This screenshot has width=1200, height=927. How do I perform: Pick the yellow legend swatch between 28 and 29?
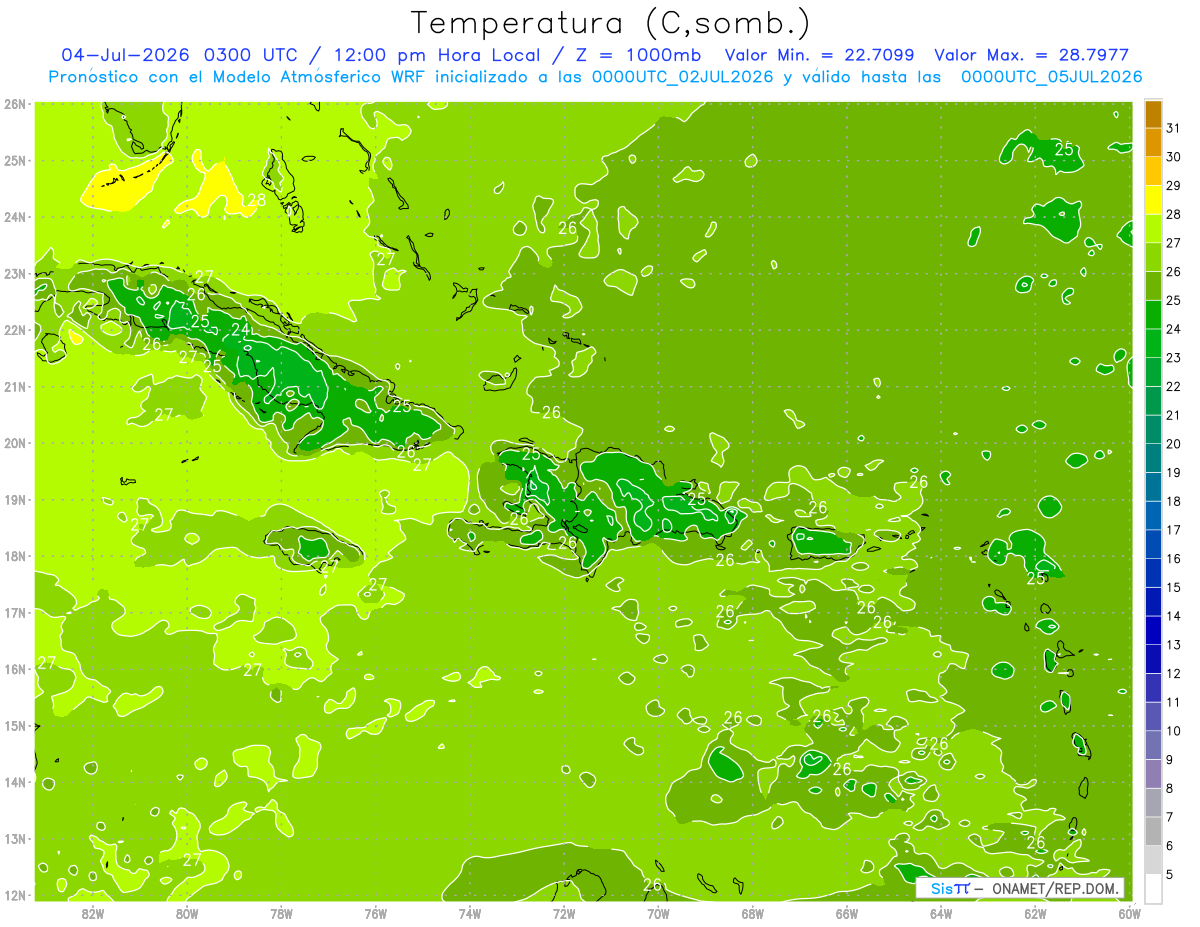pos(1153,200)
